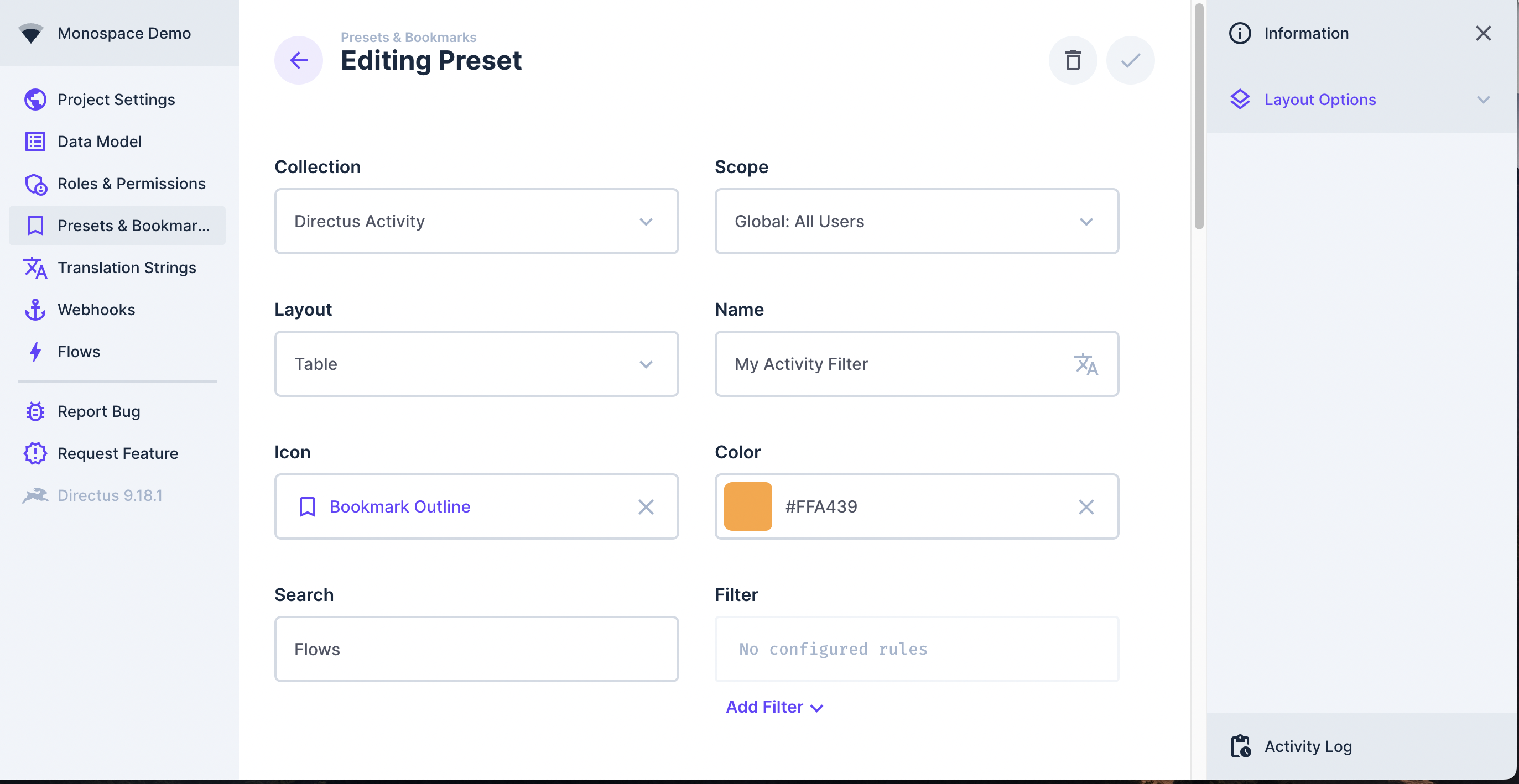Click Request Feature link
The width and height of the screenshot is (1519, 784).
117,453
